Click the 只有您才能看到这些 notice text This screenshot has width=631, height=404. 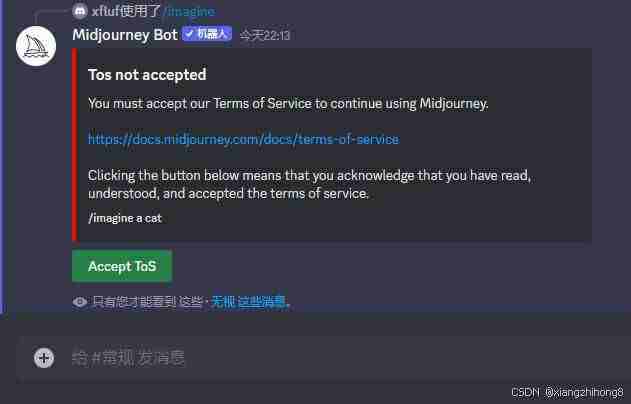147,301
